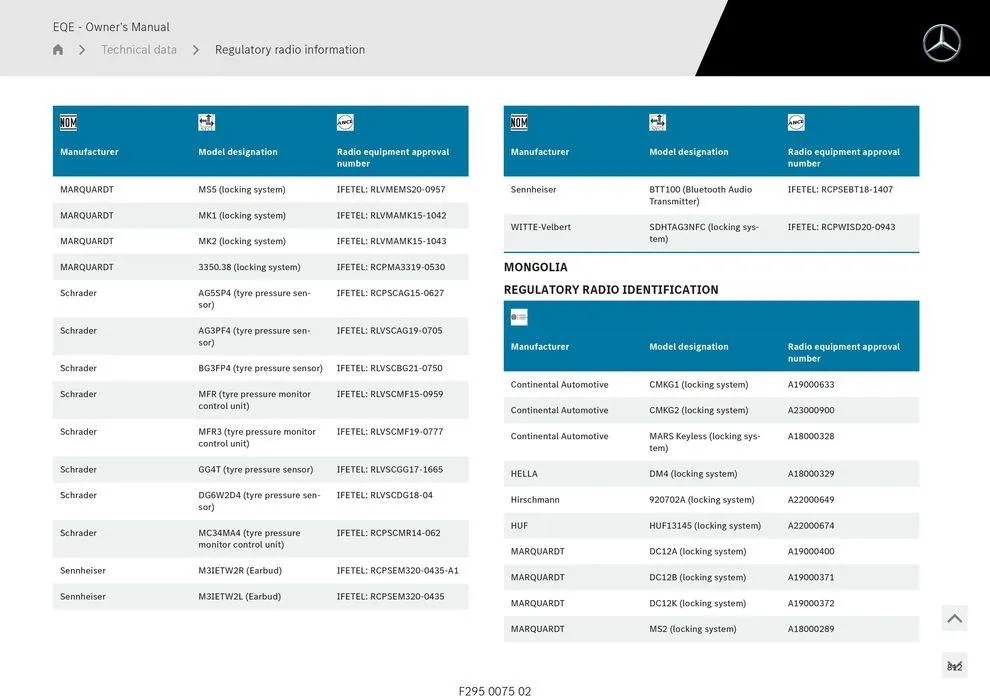Click the HELLA DM4 locking system row
This screenshot has width=990, height=700.
711,474
